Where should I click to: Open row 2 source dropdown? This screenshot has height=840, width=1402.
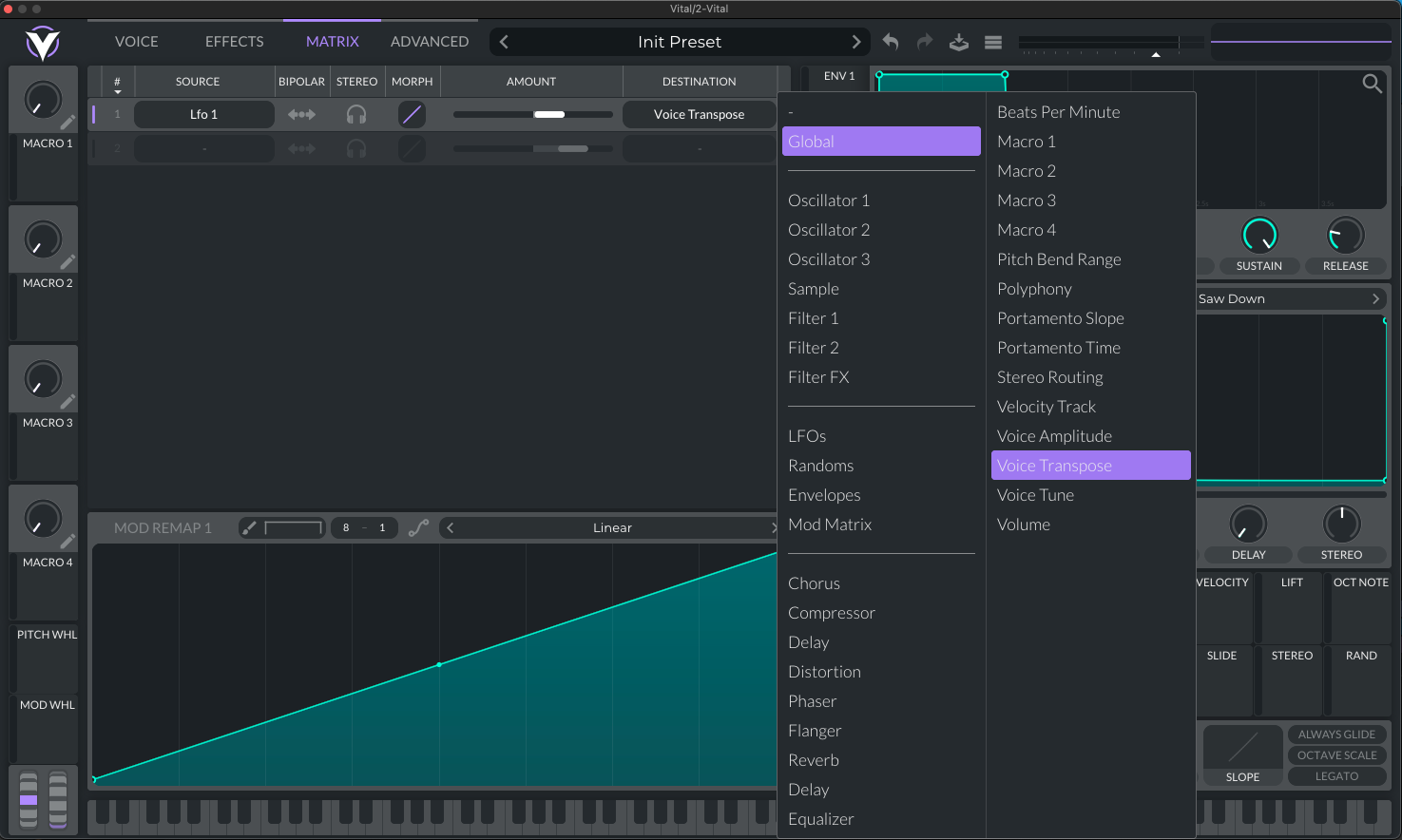coord(204,149)
